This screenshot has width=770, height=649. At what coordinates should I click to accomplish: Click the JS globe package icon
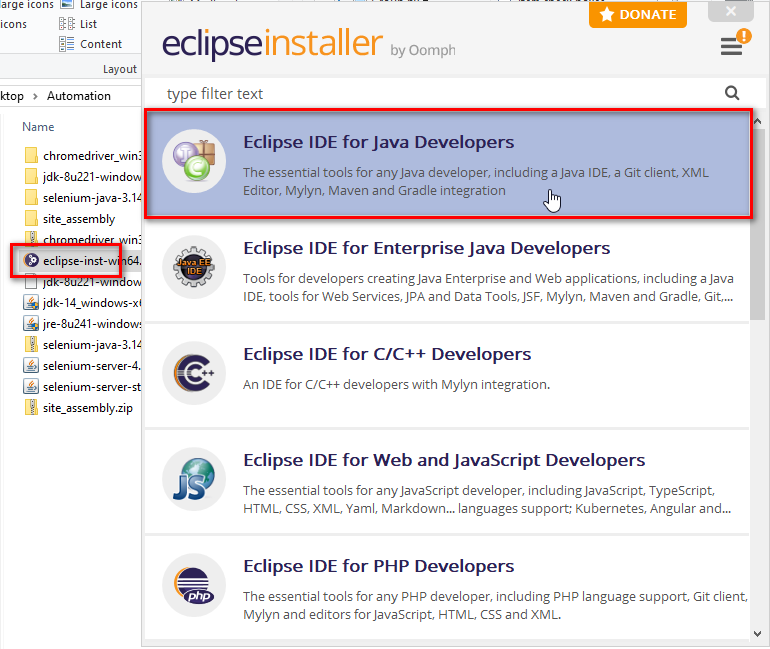click(194, 479)
